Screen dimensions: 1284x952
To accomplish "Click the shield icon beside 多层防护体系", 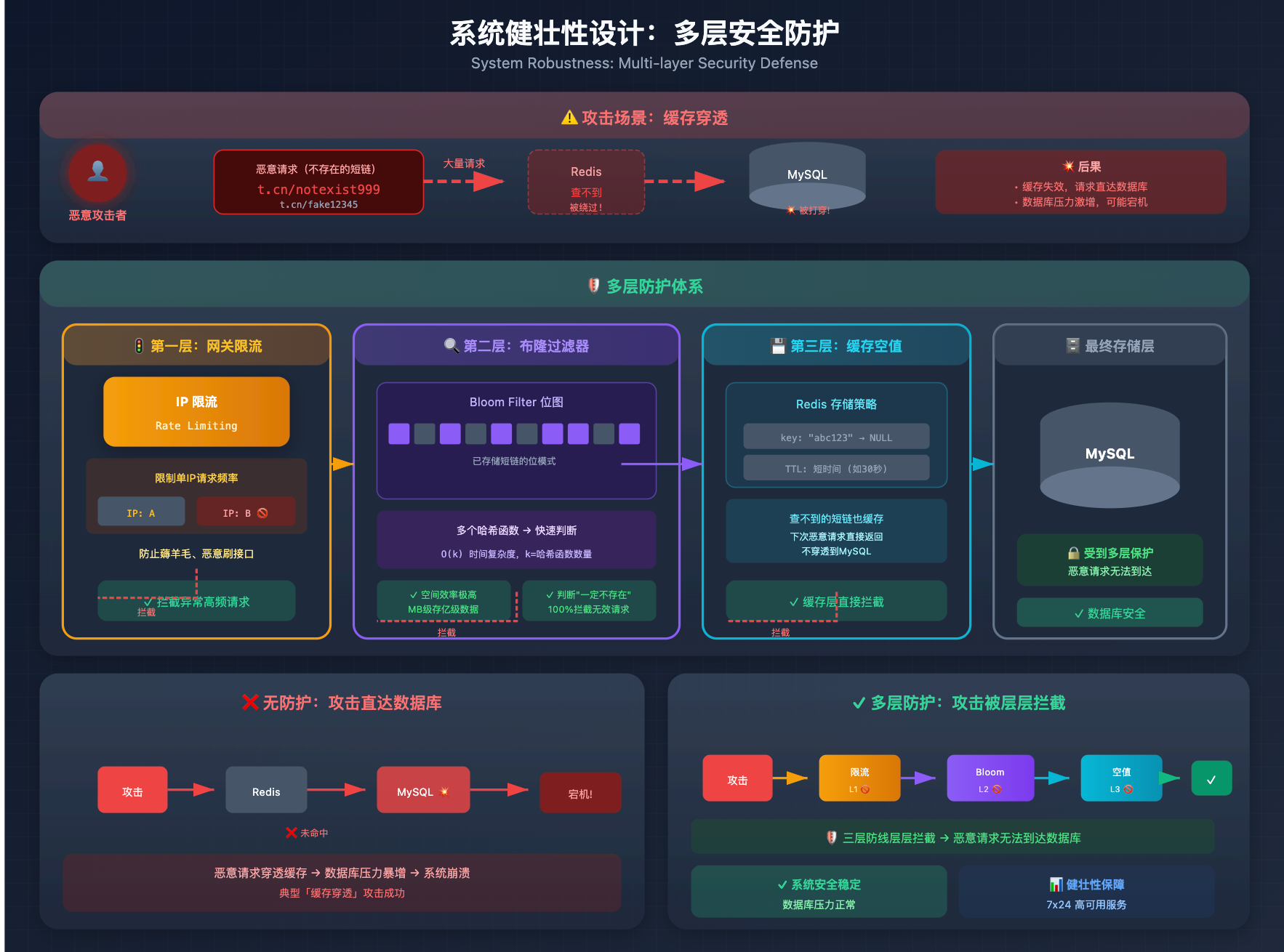I will [x=594, y=286].
